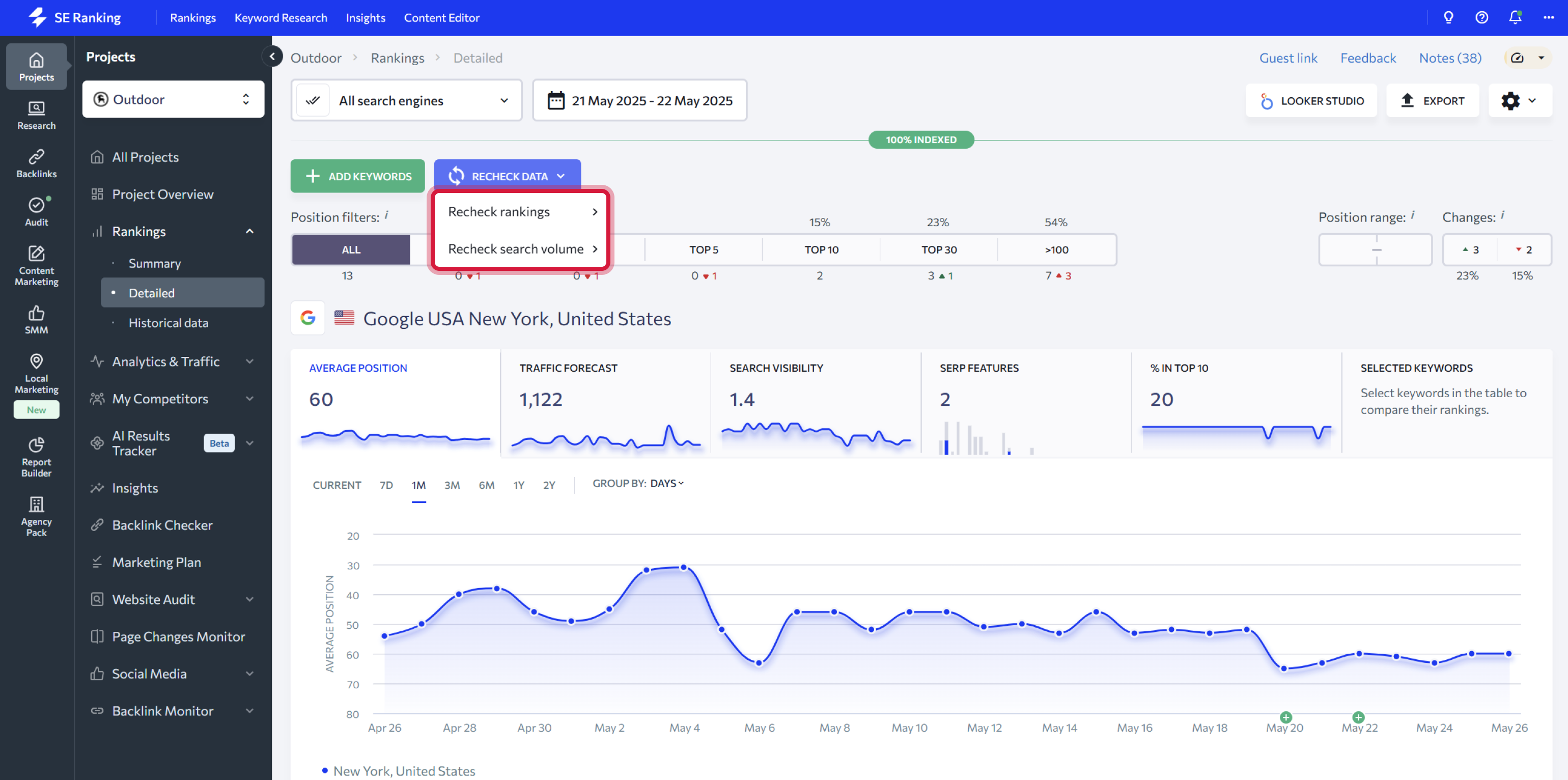Open the Audit sidebar icon
Image resolution: width=1568 pixels, height=780 pixels.
(x=36, y=211)
